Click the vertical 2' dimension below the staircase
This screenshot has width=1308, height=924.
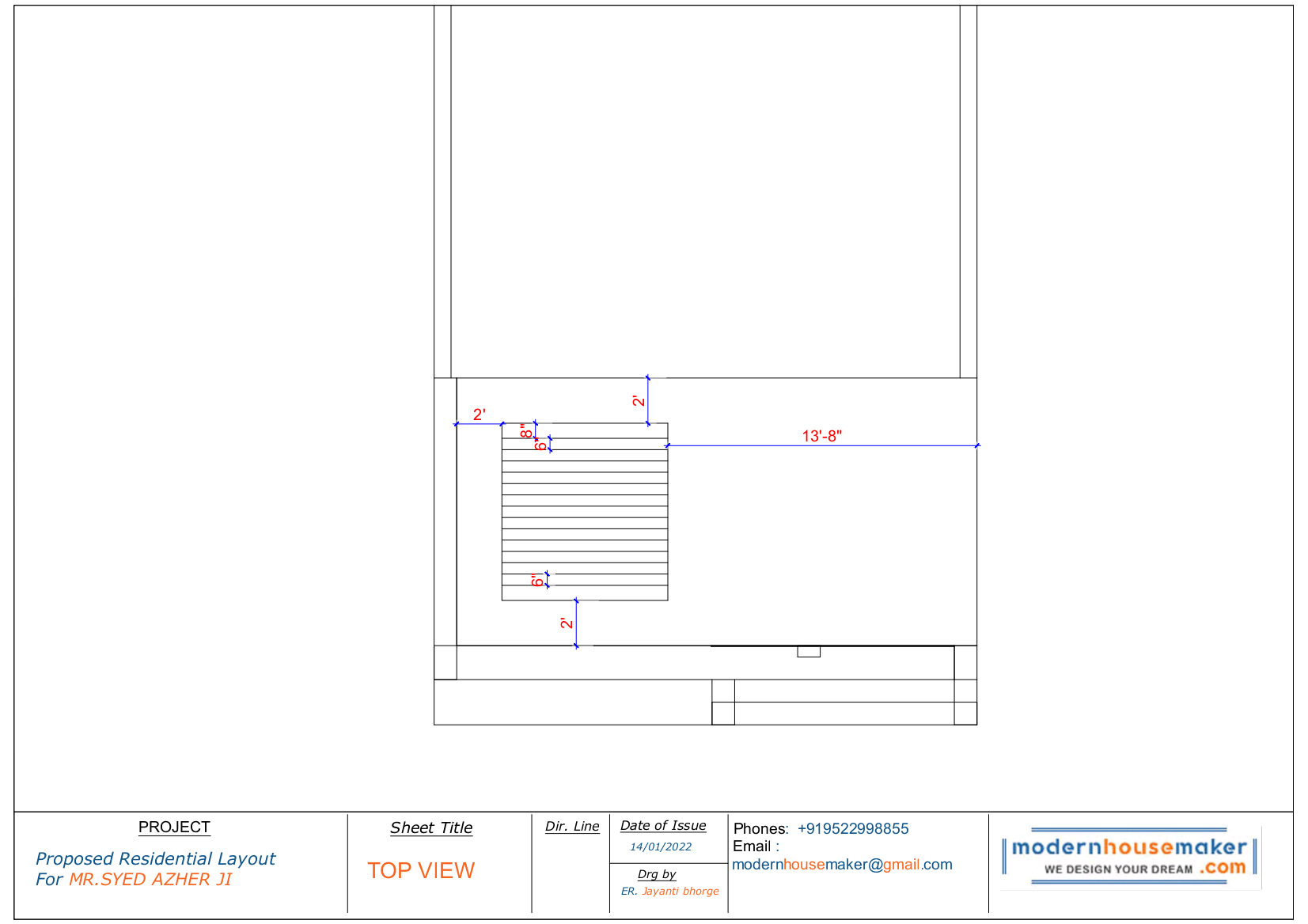[x=567, y=623]
